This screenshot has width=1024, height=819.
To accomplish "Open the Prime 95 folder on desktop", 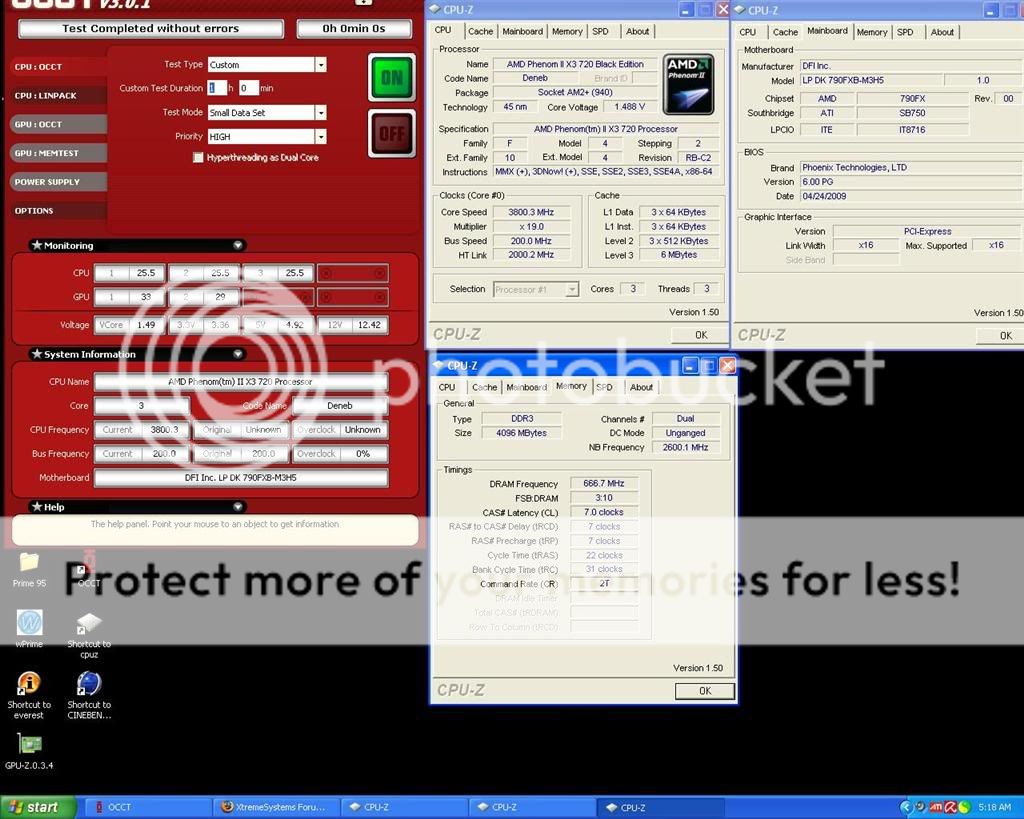I will [29, 570].
